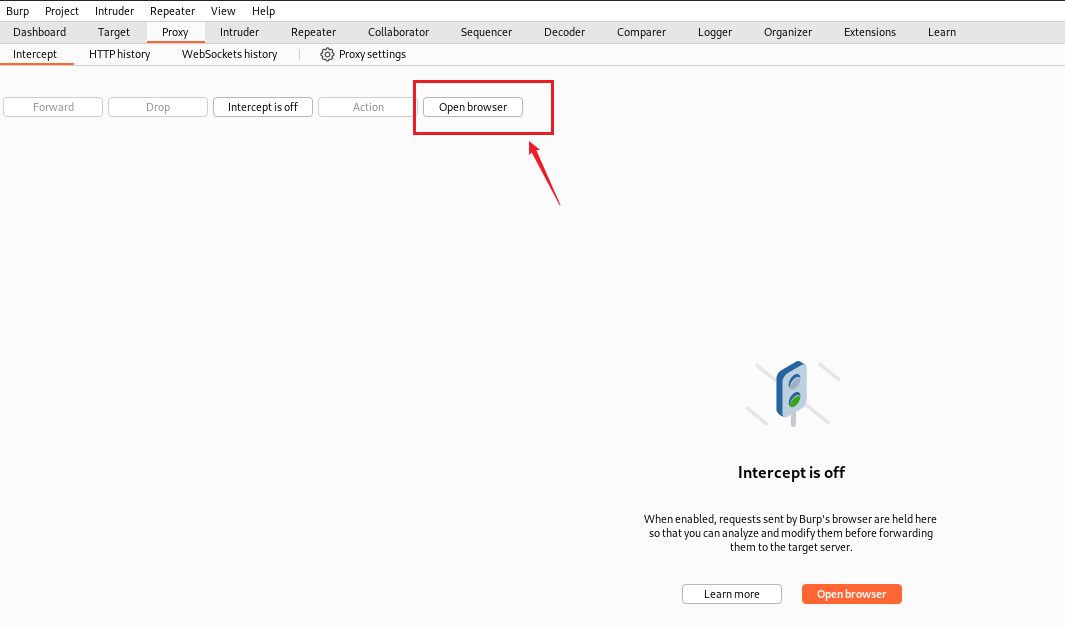Click the Proxy settings gear icon
This screenshot has height=626, width=1065.
tap(327, 54)
